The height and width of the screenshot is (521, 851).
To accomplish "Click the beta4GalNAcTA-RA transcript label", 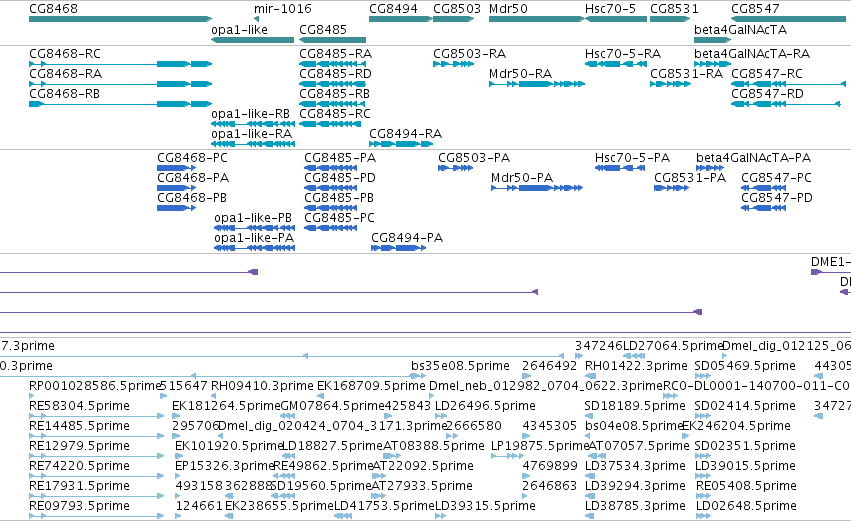I will pos(752,54).
